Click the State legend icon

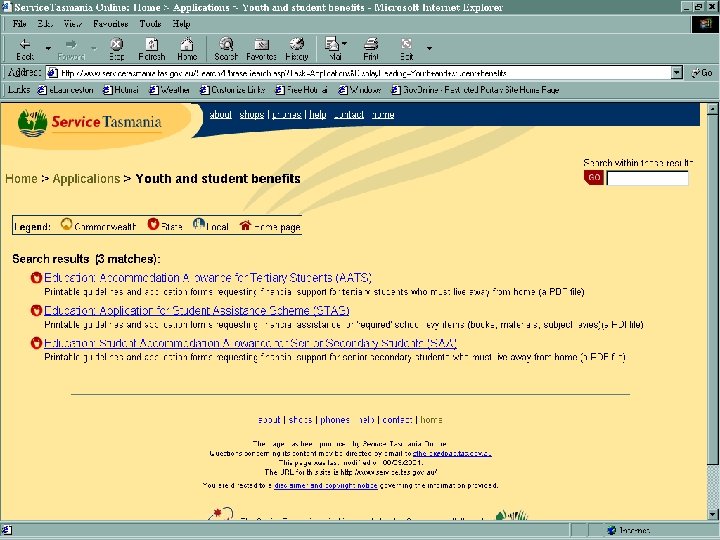coord(153,224)
